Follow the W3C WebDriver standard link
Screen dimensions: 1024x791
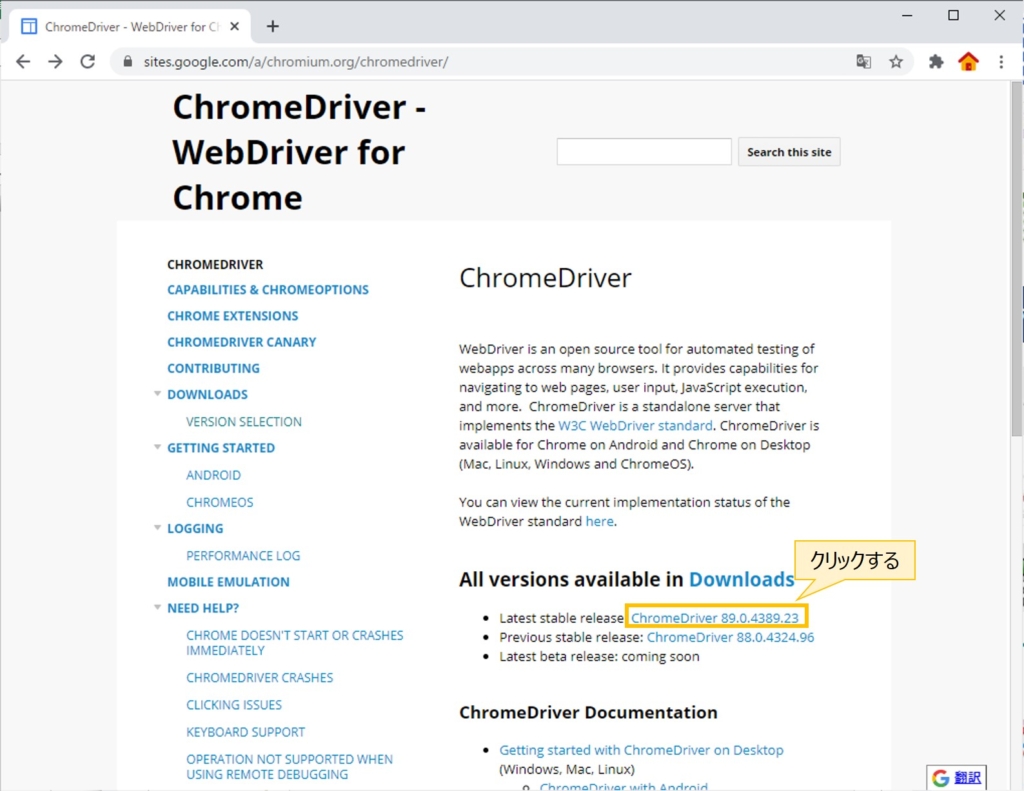[635, 426]
